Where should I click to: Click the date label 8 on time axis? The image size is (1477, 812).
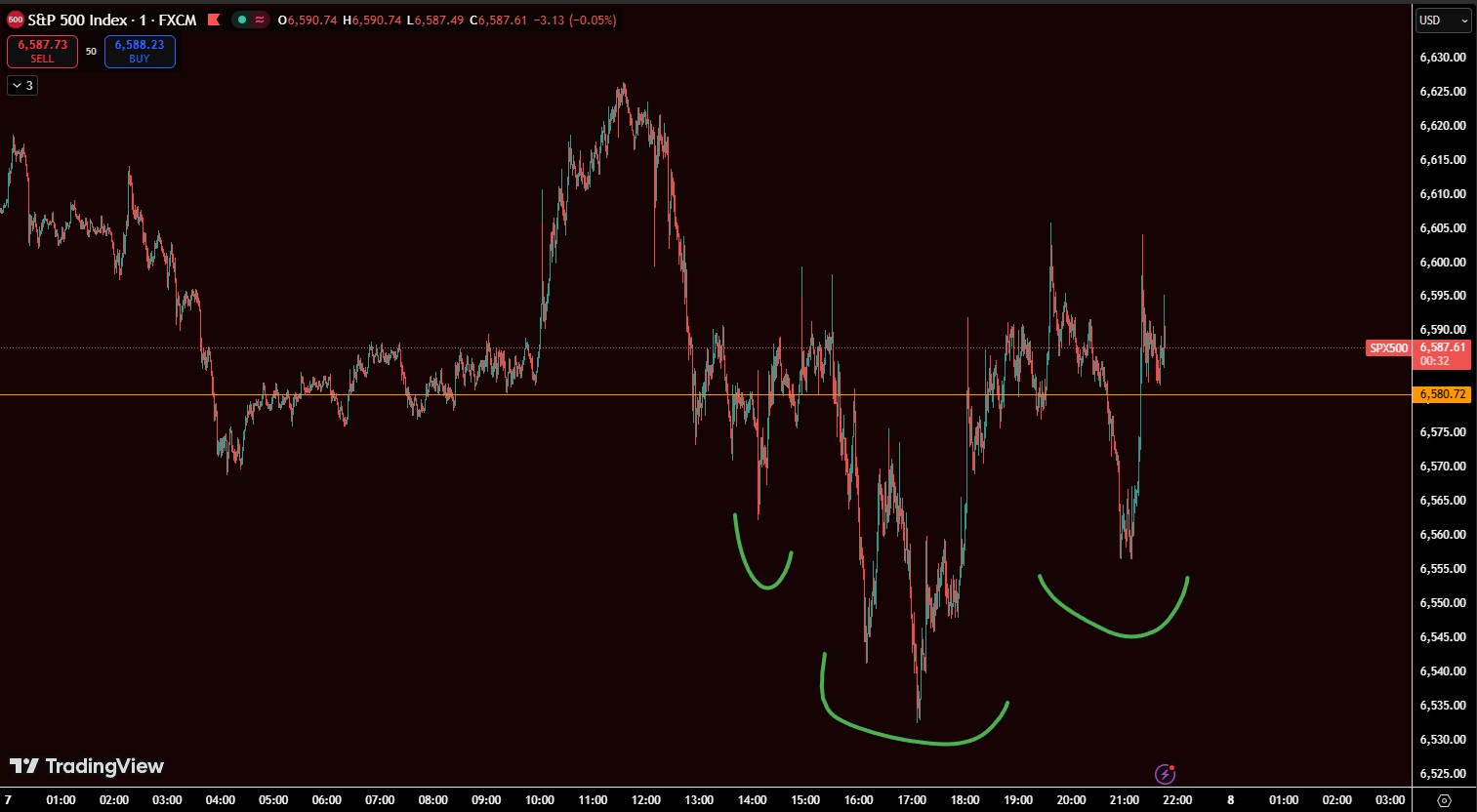1231,800
